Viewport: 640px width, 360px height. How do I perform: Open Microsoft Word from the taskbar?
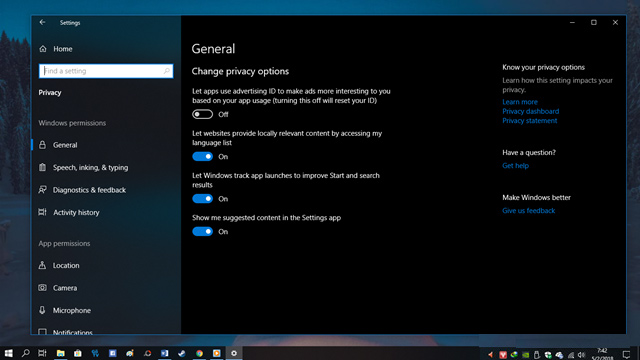[x=164, y=353]
